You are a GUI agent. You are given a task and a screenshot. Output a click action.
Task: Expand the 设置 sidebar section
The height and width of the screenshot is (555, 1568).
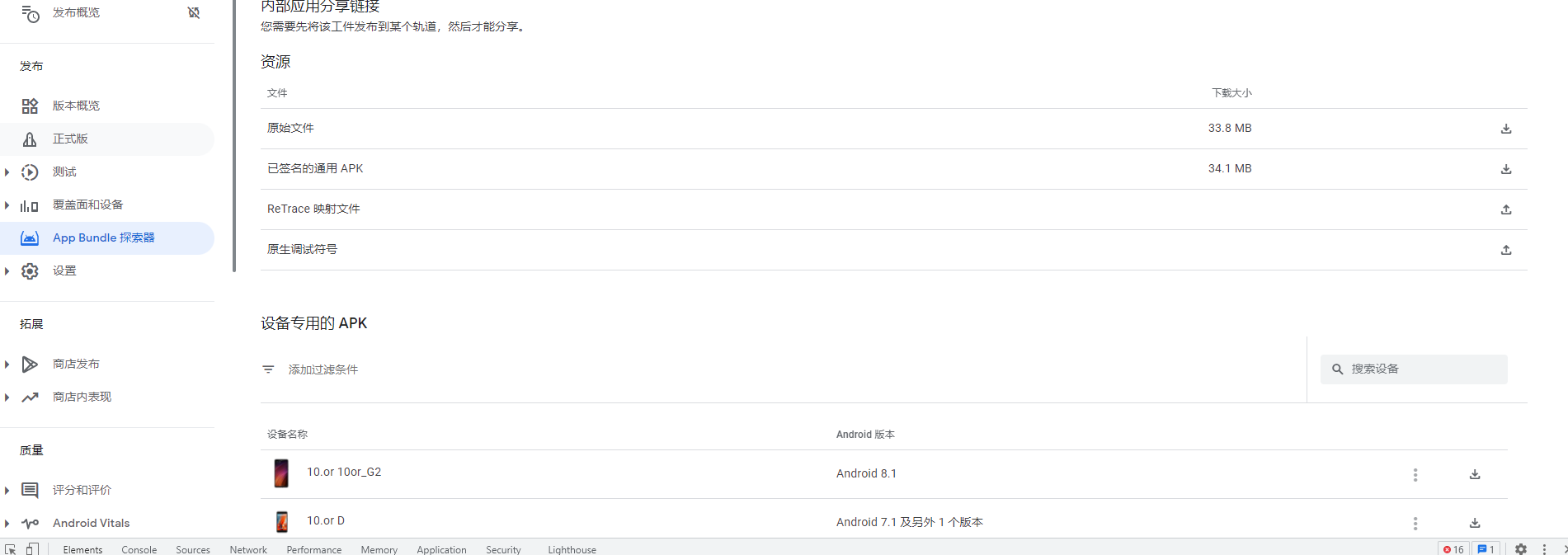click(x=7, y=270)
